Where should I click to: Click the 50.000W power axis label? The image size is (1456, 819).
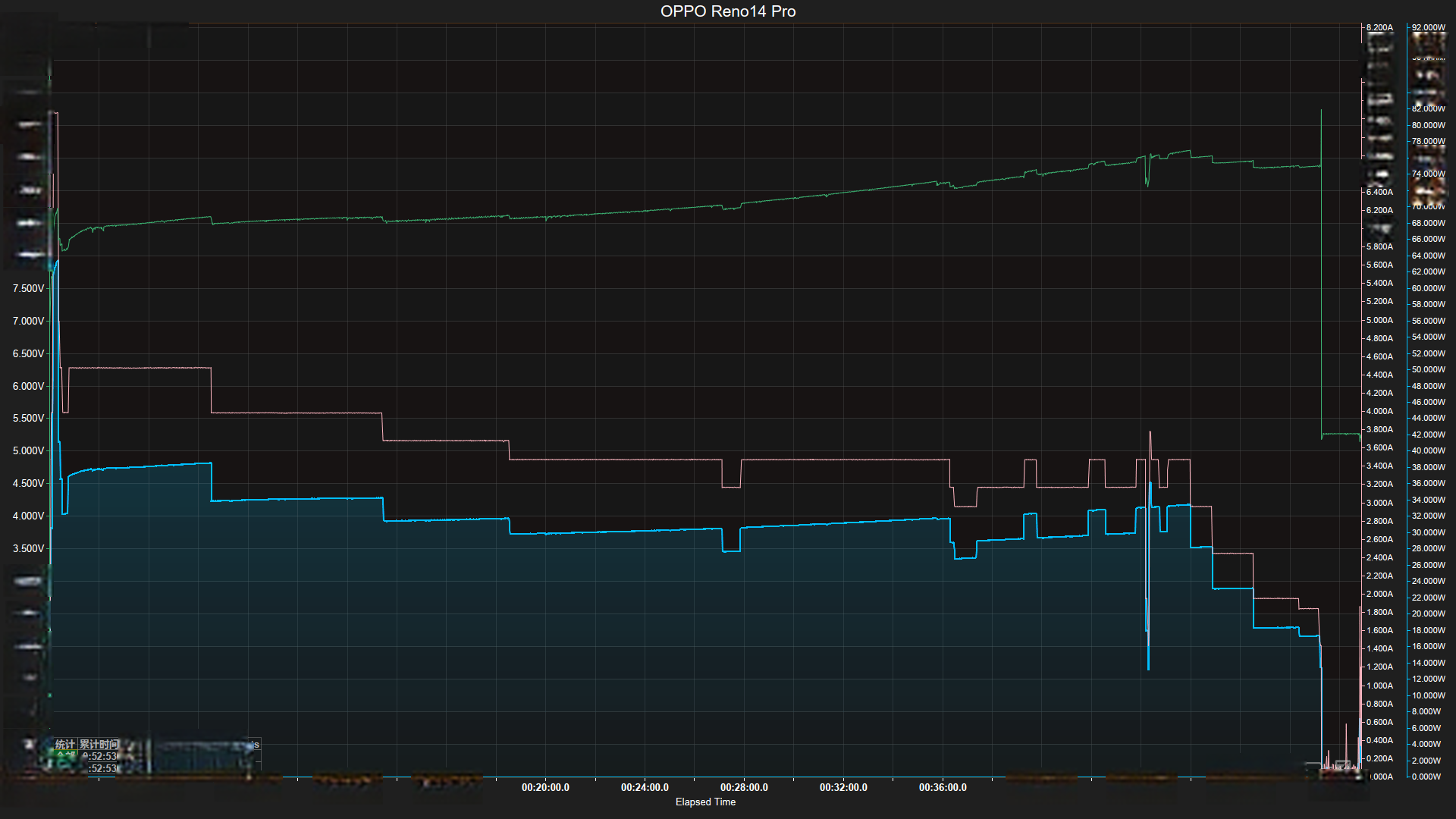click(x=1429, y=369)
